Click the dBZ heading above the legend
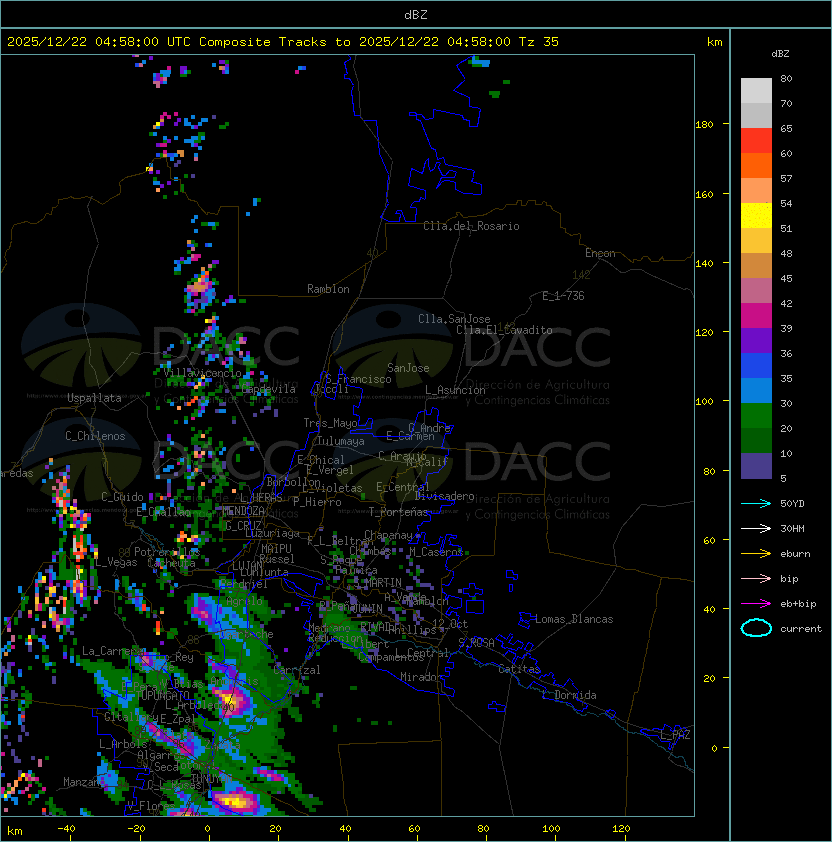Screen dimensions: 832x842 pos(780,54)
